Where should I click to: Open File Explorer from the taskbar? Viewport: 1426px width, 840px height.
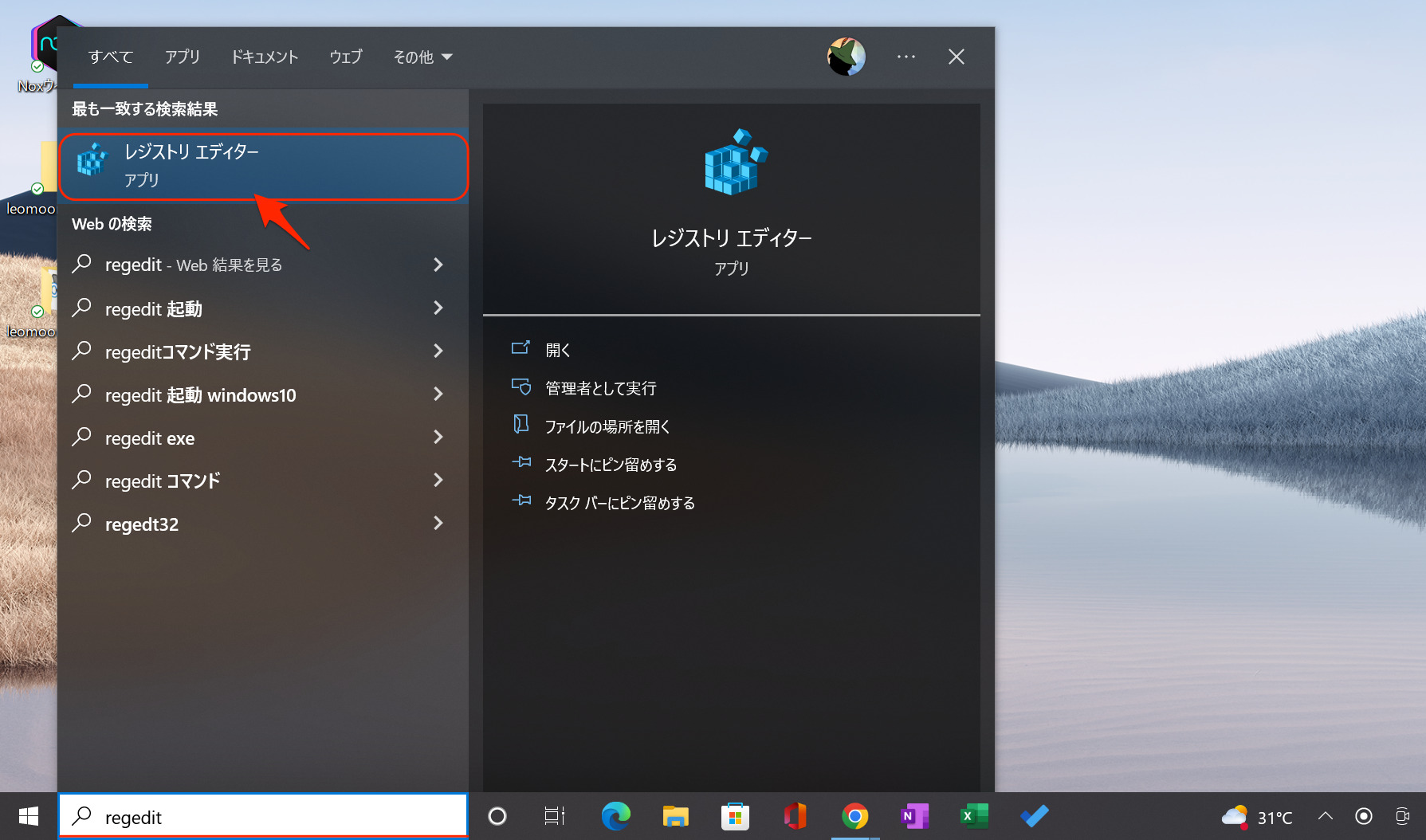(675, 816)
